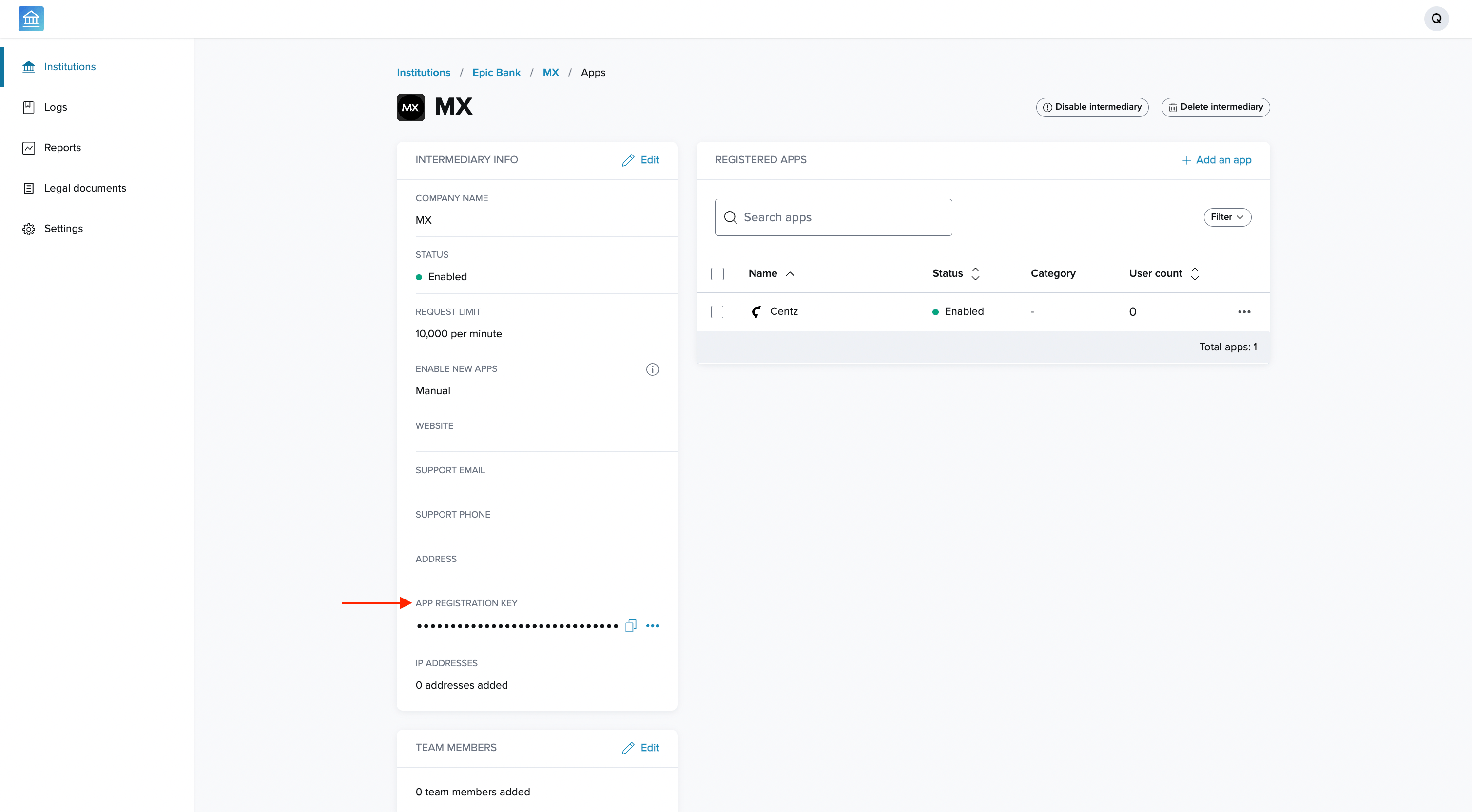Open Legal documents in the sidebar
The image size is (1472, 812).
click(x=85, y=189)
